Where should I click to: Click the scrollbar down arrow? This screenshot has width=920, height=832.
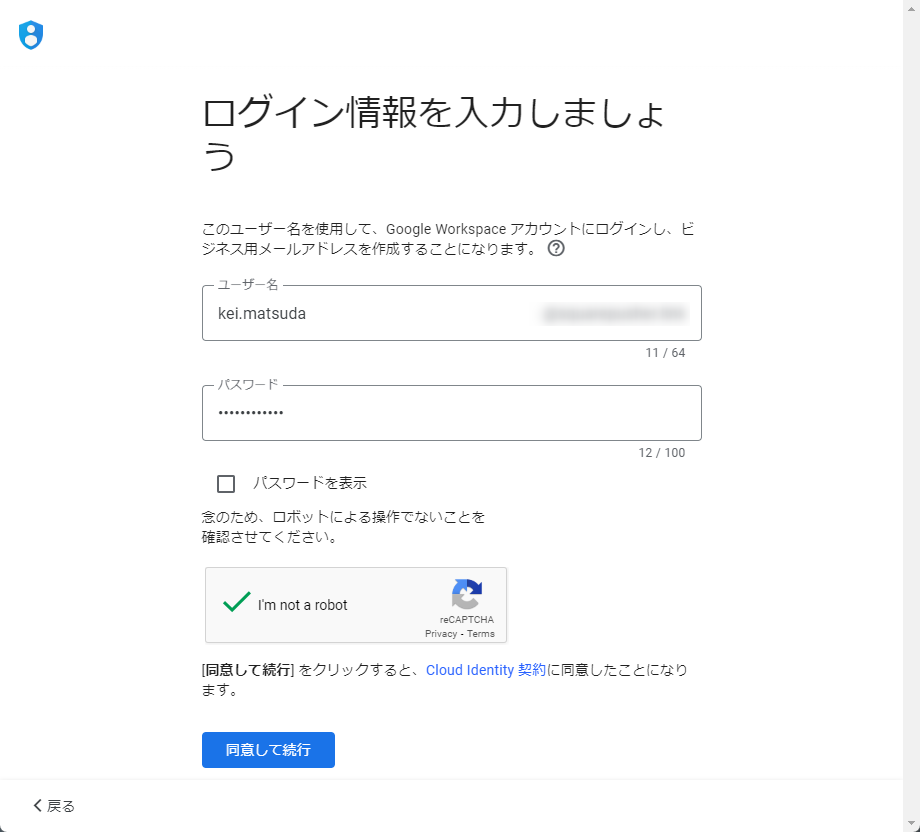(911, 824)
